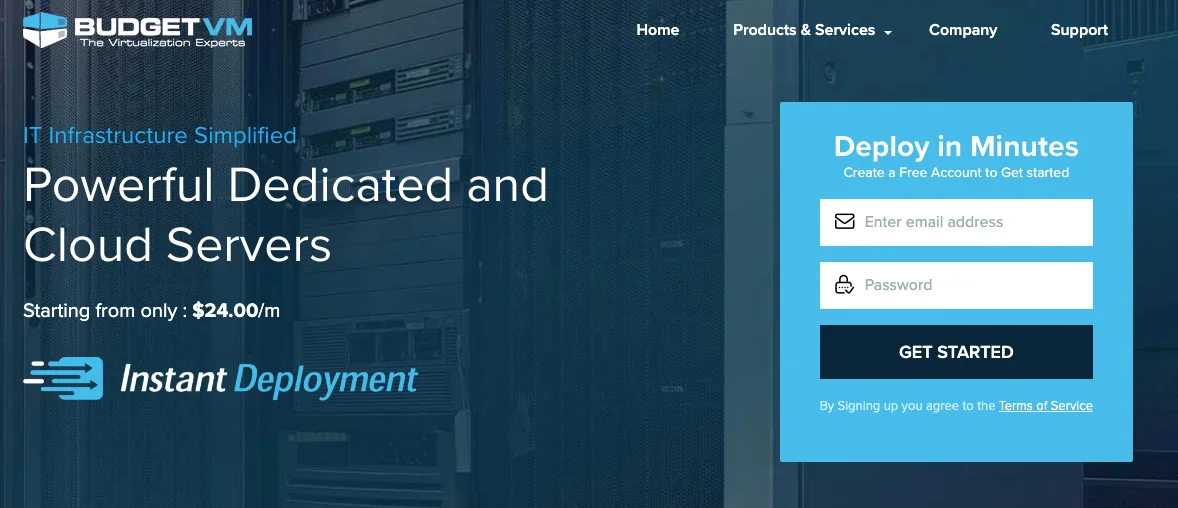This screenshot has height=508, width=1178.
Task: Open the Terms of Service link
Action: (x=1046, y=406)
